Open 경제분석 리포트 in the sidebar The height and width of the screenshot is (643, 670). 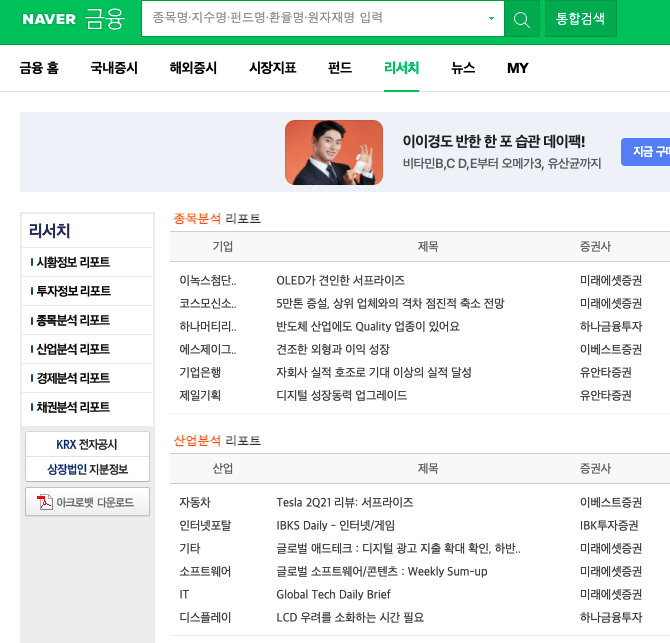[x=73, y=378]
